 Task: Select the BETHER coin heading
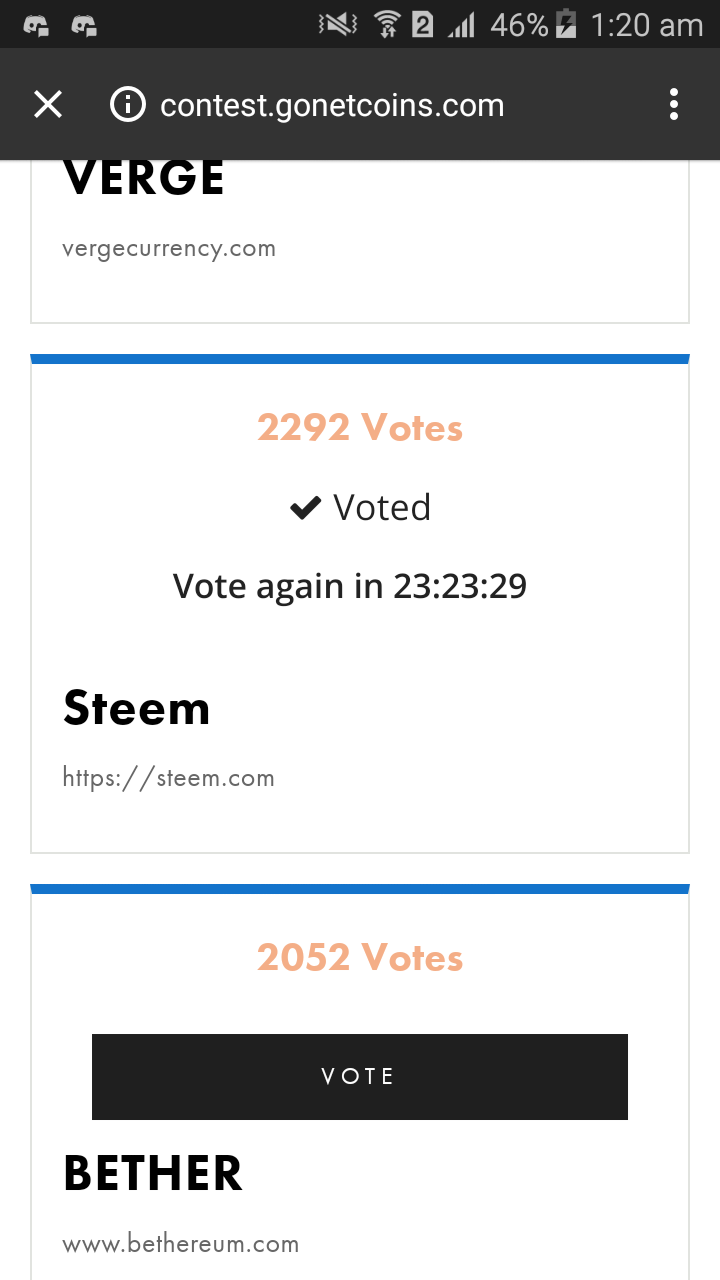click(153, 1173)
